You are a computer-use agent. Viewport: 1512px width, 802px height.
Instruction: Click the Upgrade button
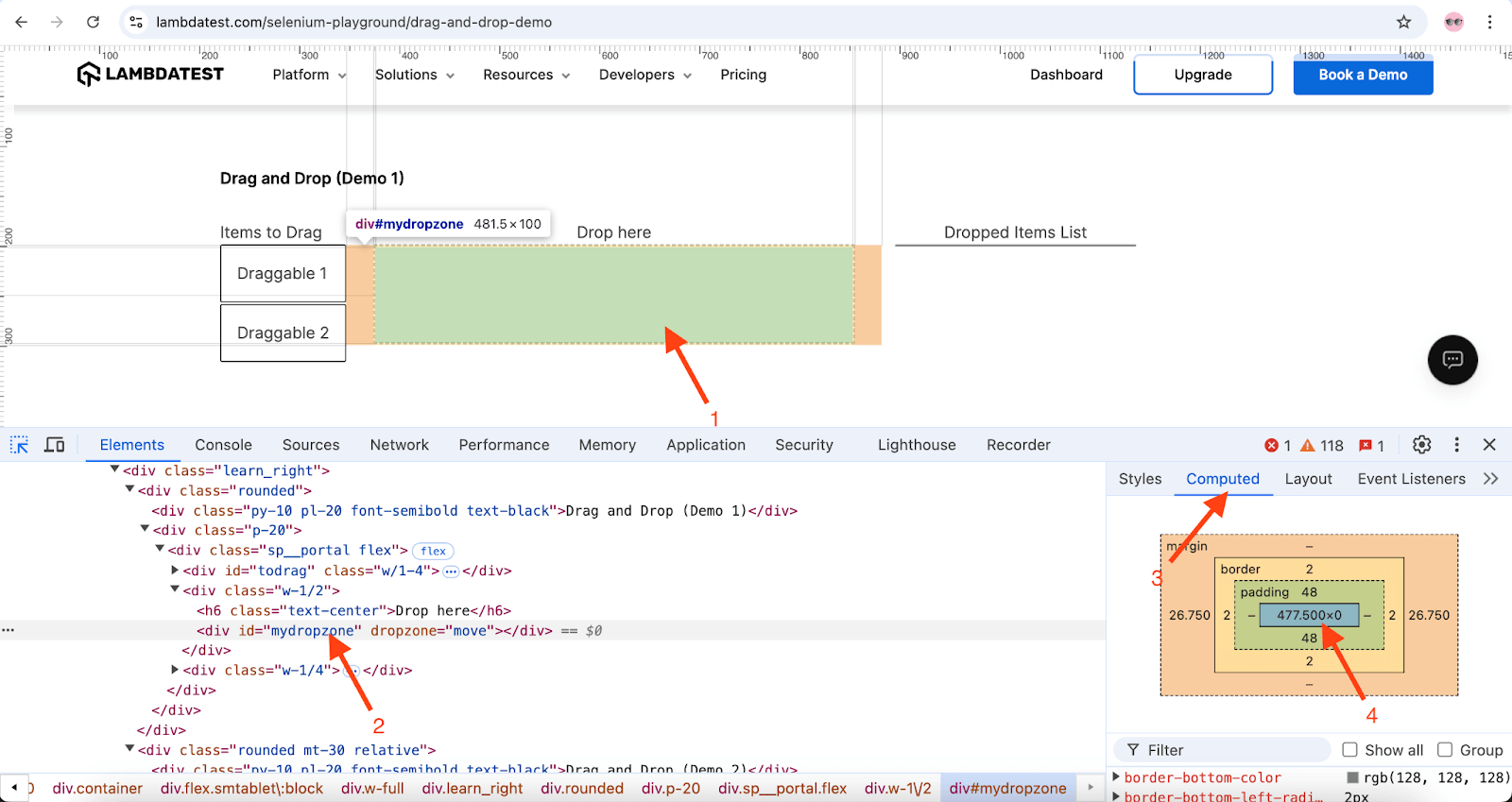pyautogui.click(x=1203, y=75)
